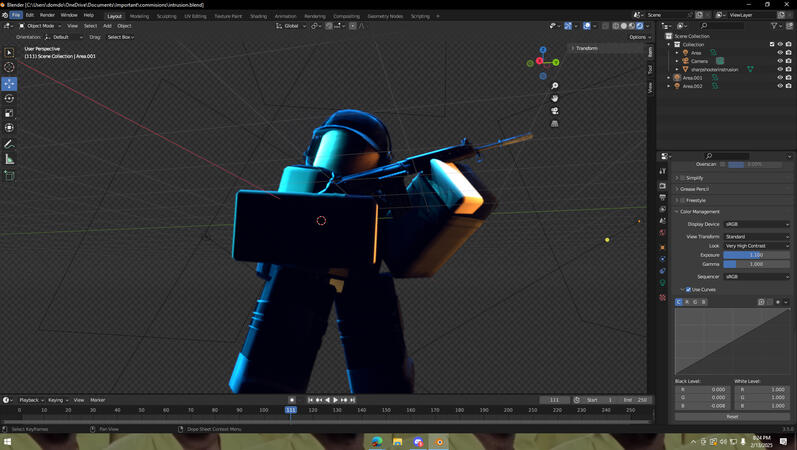Select the Scale tool
This screenshot has height=450, width=797.
point(9,113)
